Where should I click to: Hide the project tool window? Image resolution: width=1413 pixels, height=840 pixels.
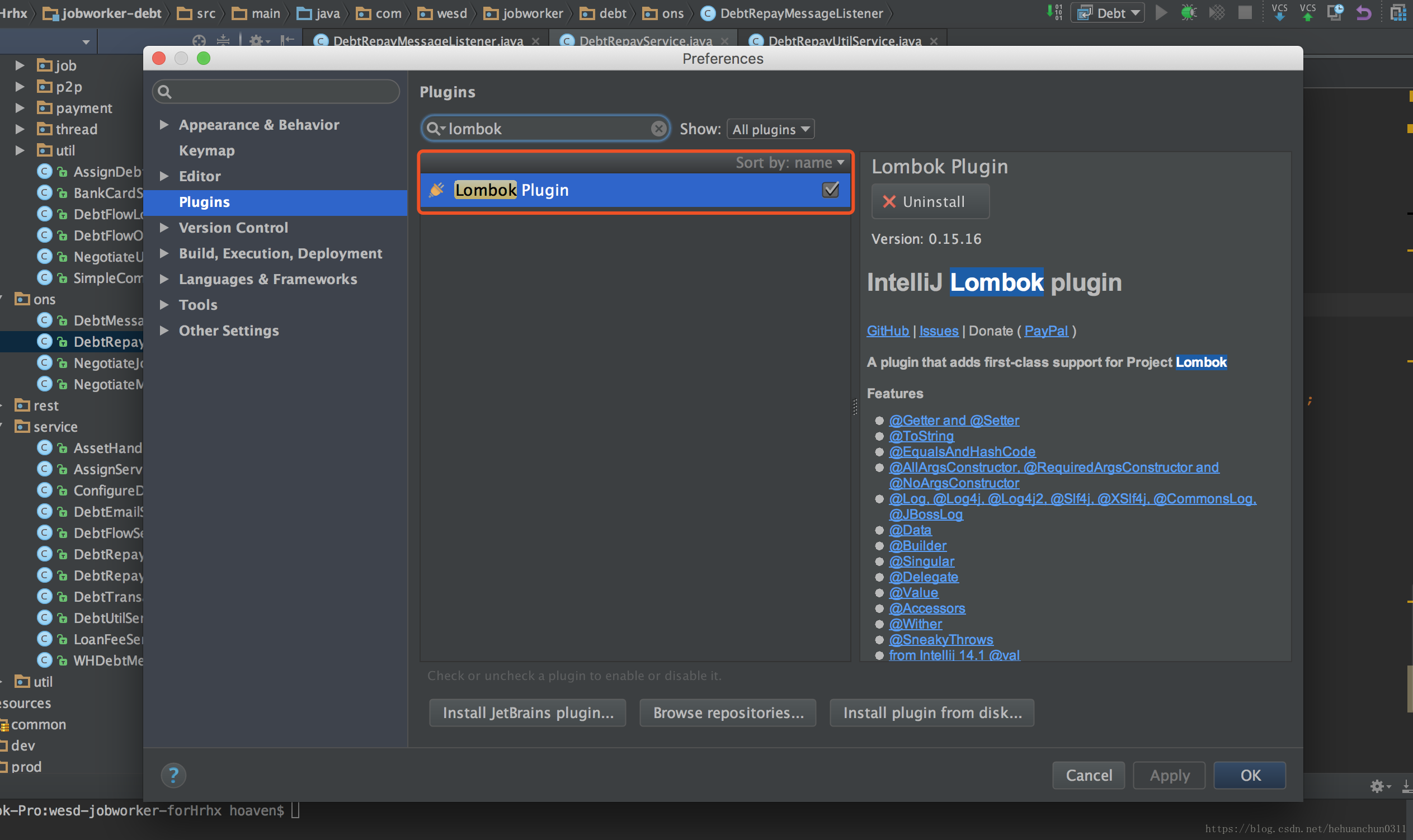pyautogui.click(x=288, y=40)
